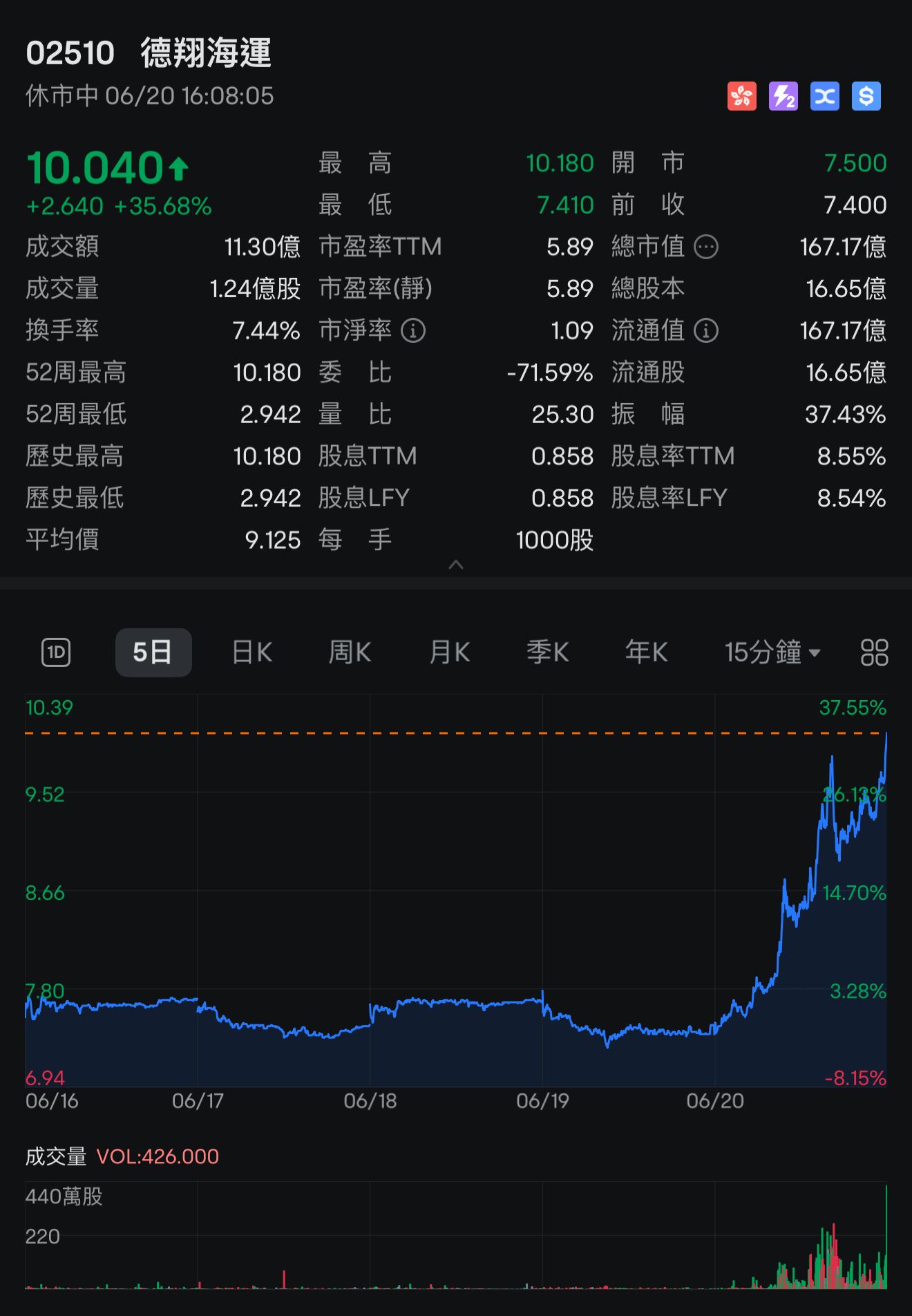Image resolution: width=912 pixels, height=1316 pixels.
Task: Open the 總市值 more-options circle icon
Action: 706,247
